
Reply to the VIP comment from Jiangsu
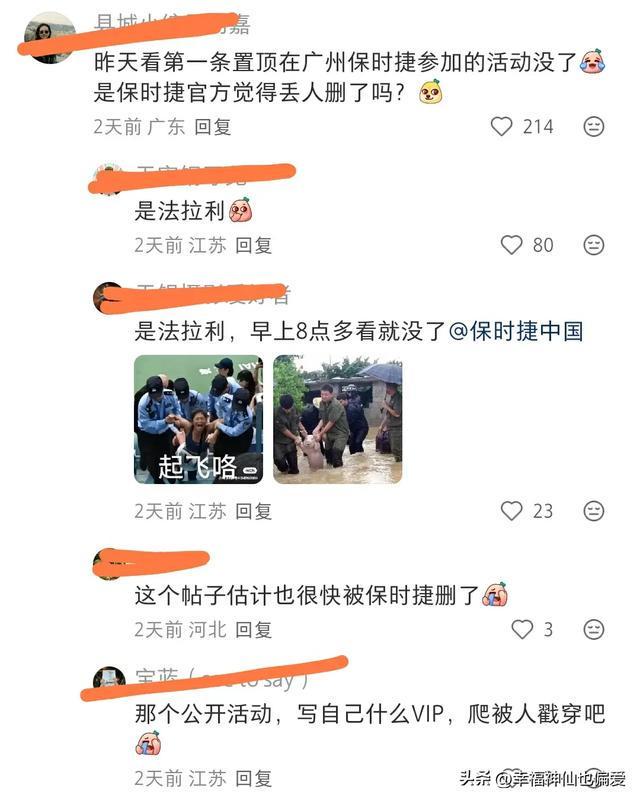tap(254, 779)
